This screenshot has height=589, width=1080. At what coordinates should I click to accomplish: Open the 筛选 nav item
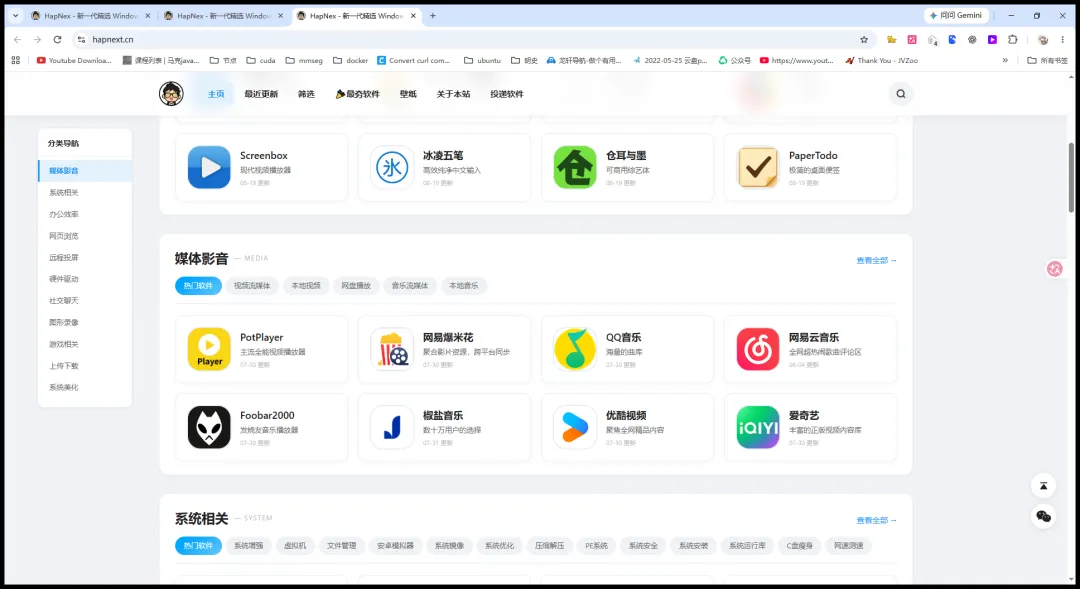click(307, 94)
